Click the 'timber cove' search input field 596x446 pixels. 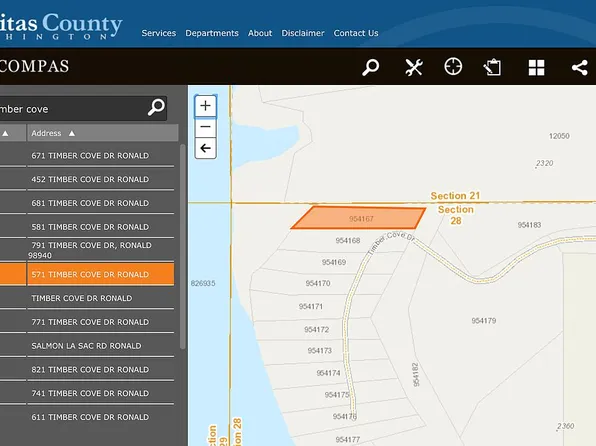[x=72, y=109]
